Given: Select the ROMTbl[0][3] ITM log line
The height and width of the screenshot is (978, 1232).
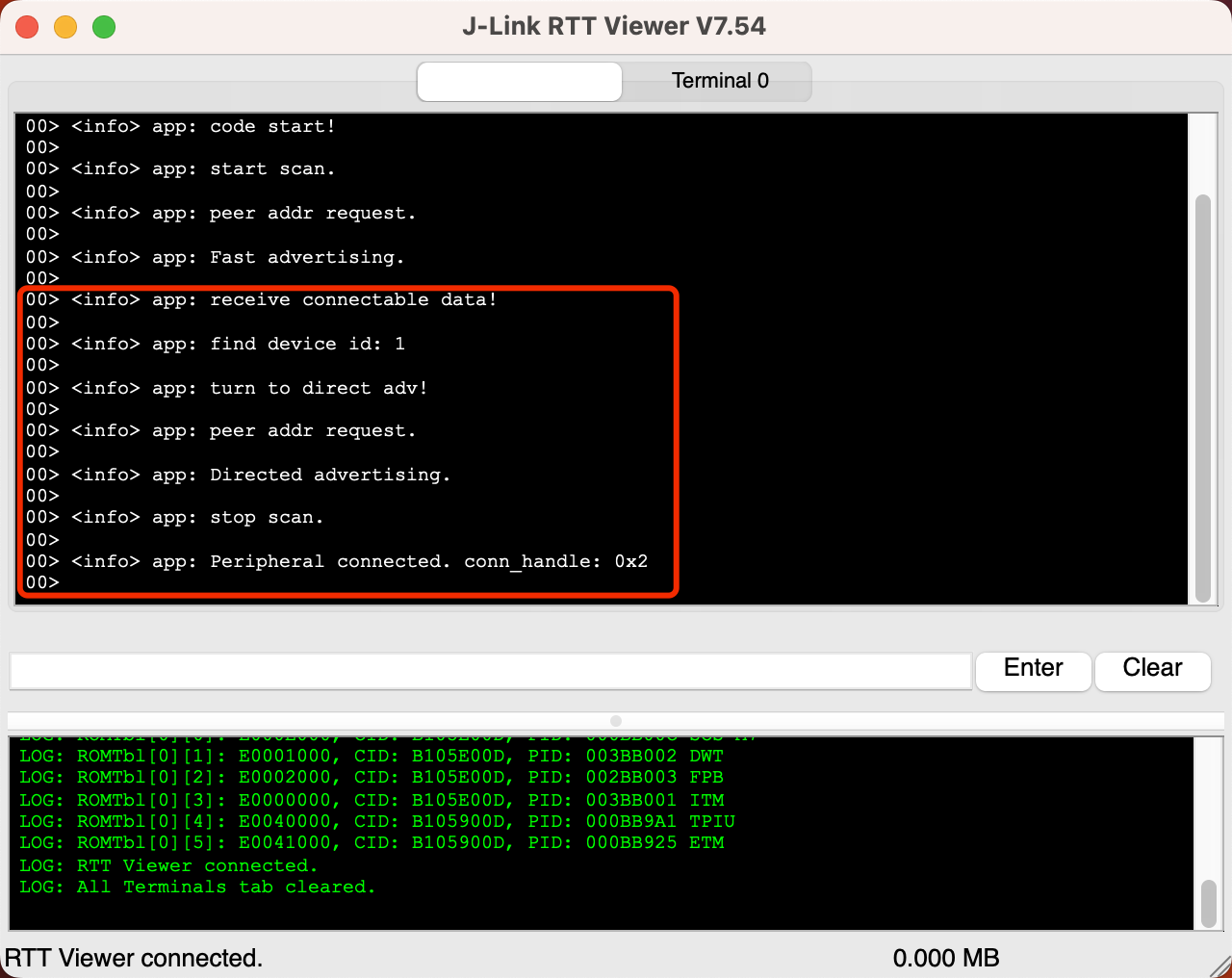Looking at the screenshot, I should pyautogui.click(x=372, y=800).
